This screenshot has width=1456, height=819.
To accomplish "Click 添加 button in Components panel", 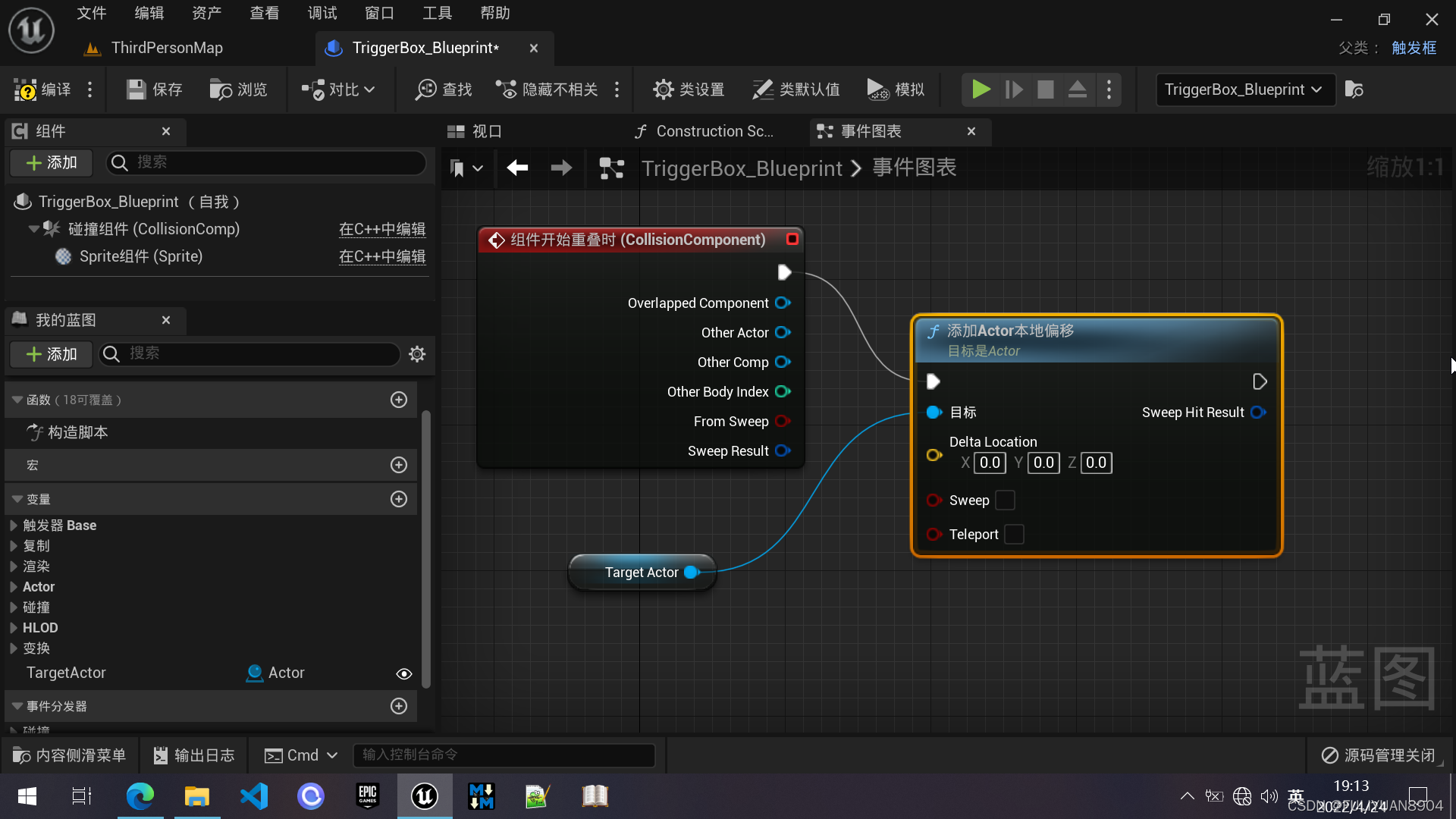I will tap(51, 162).
